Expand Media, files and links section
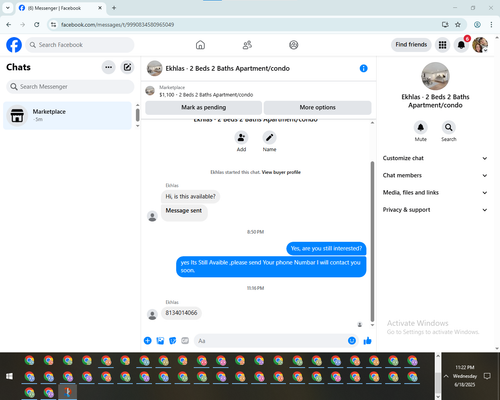The image size is (500, 400). (x=435, y=193)
